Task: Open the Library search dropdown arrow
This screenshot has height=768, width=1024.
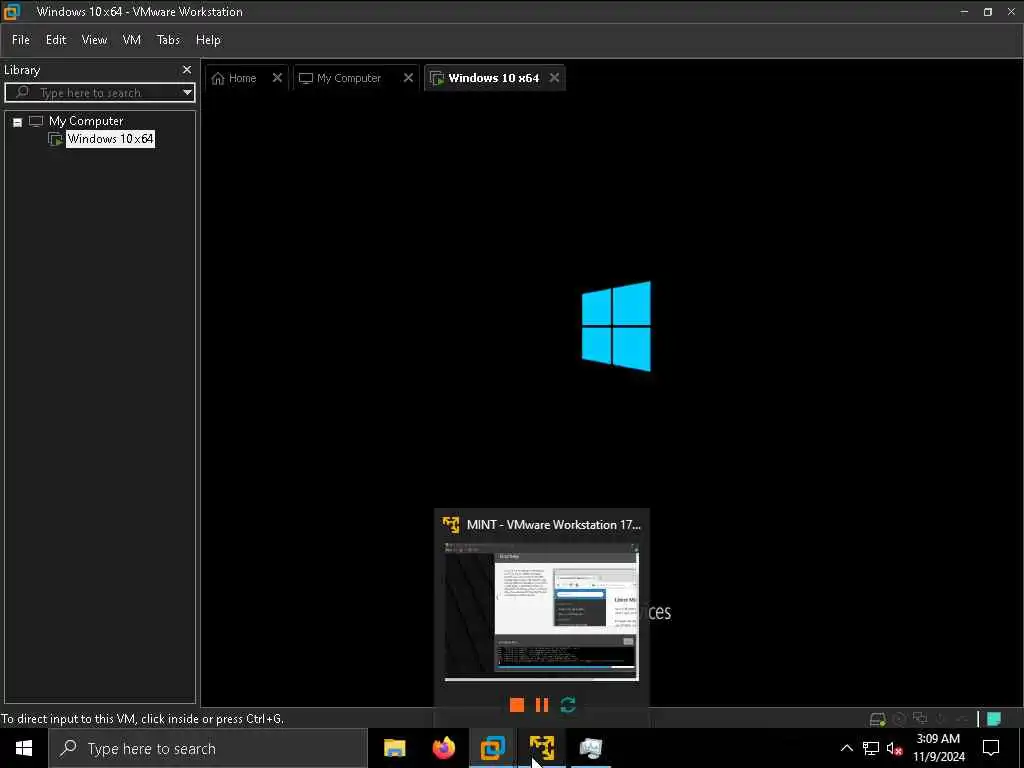Action: point(187,93)
